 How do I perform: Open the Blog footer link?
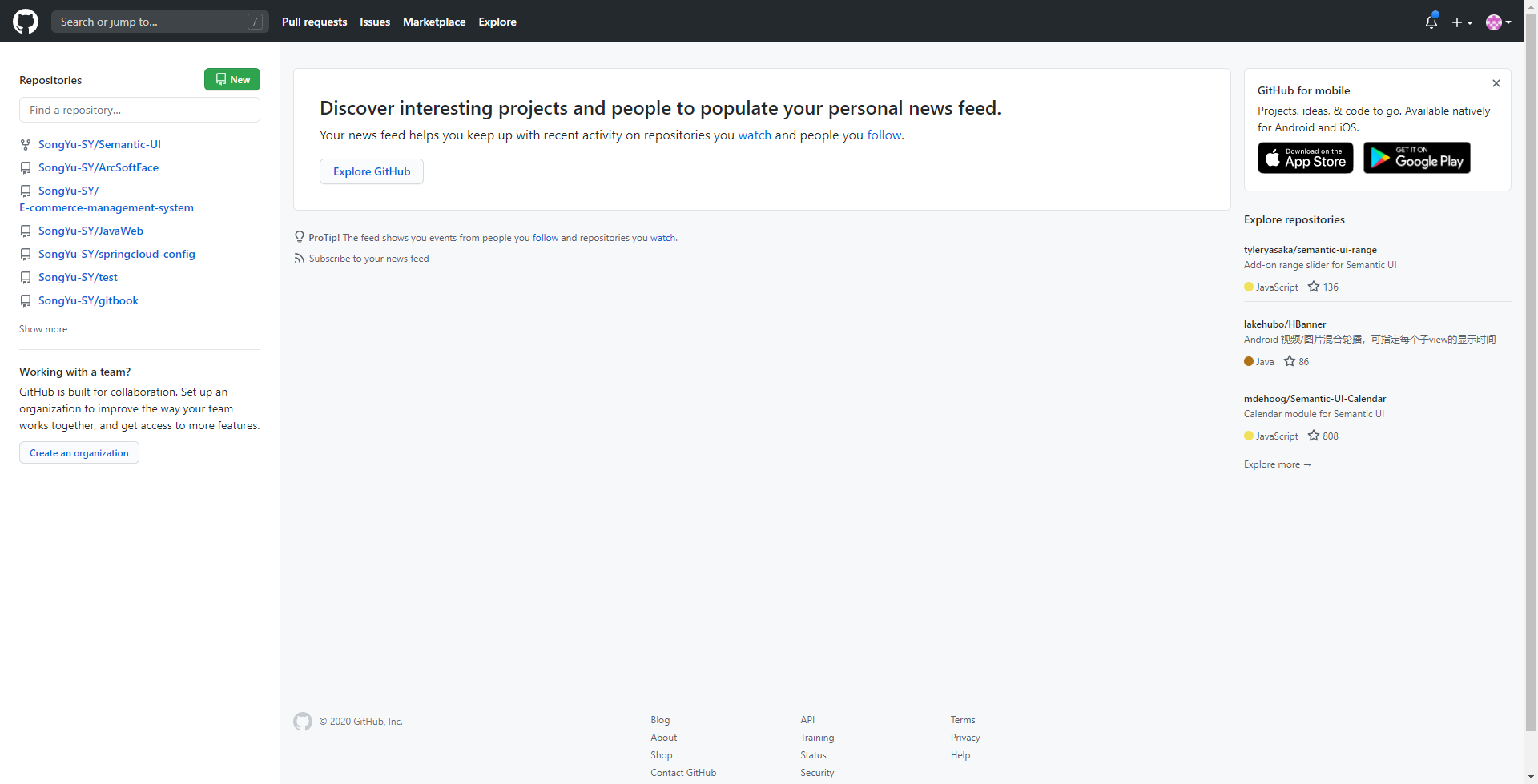coord(660,720)
